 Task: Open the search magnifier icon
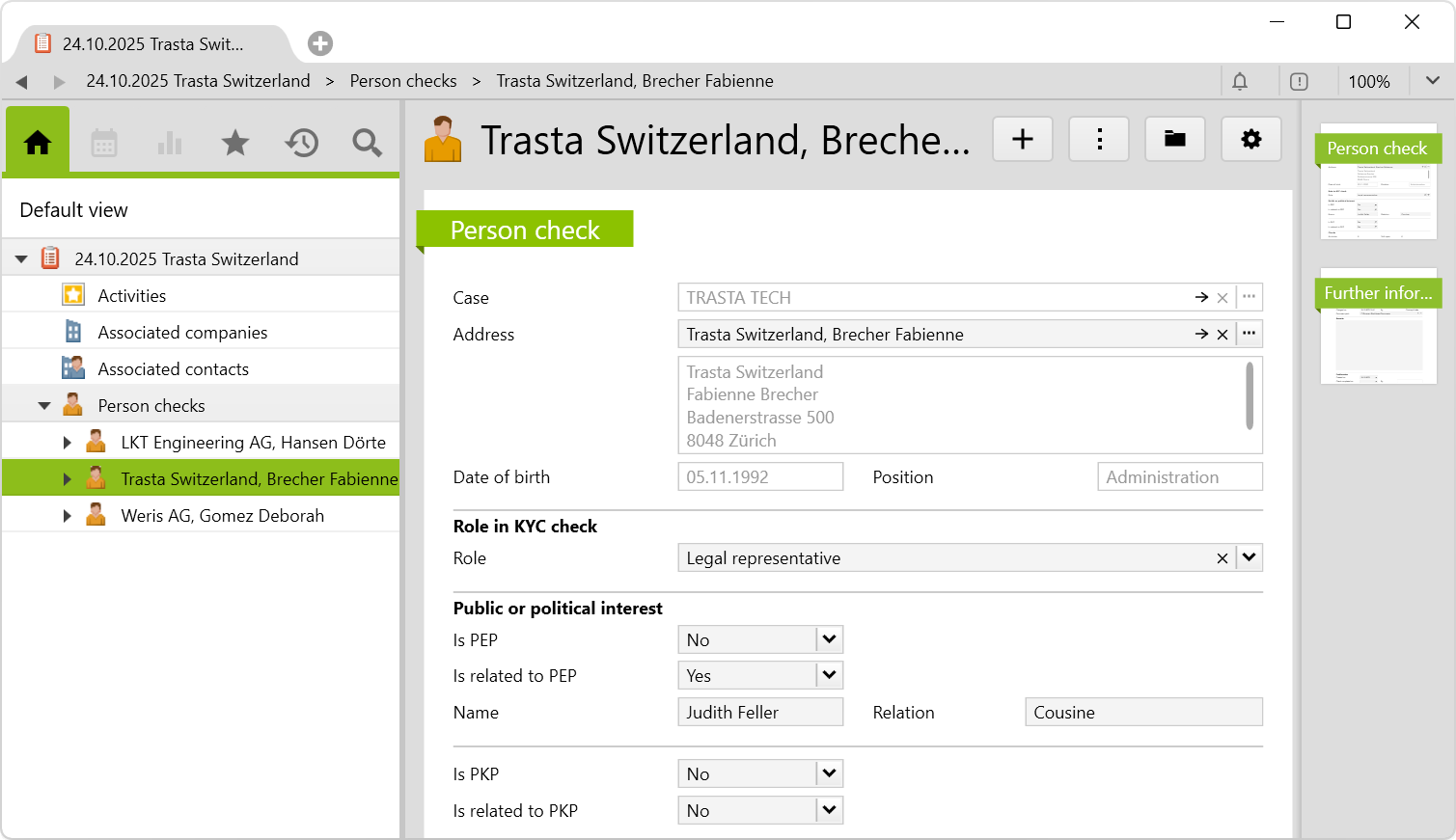(367, 144)
